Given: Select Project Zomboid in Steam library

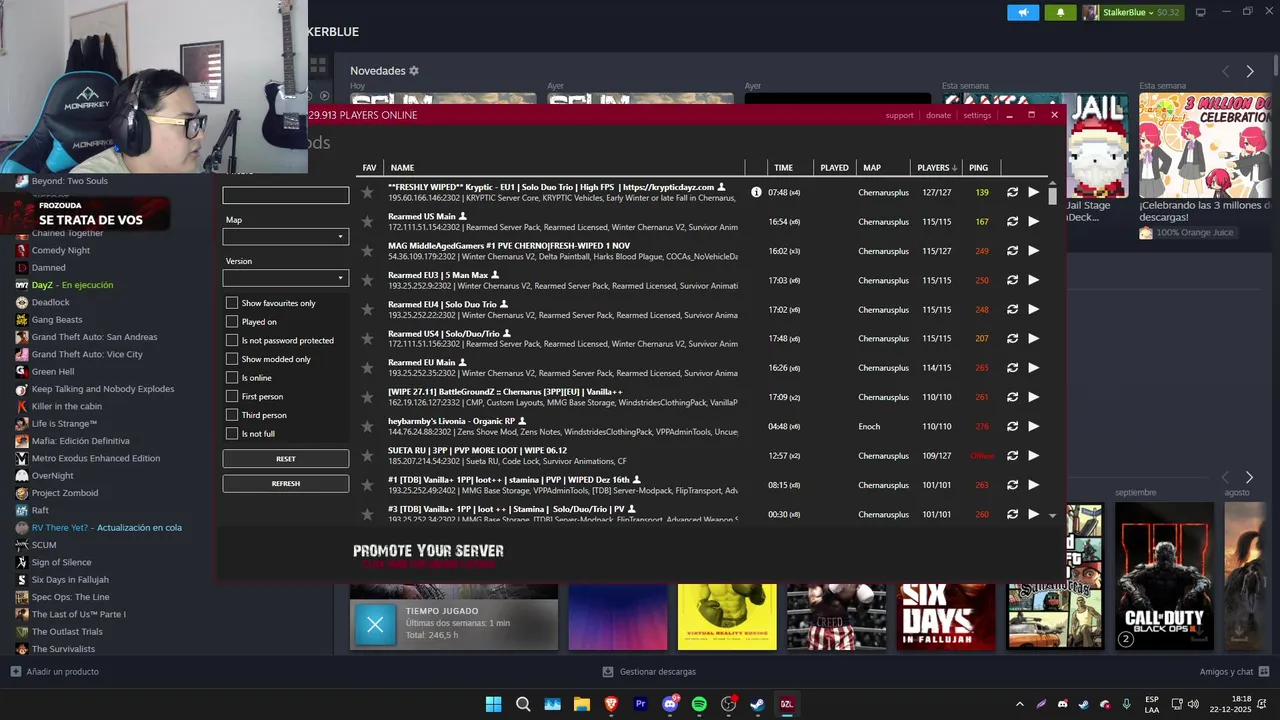Looking at the screenshot, I should pyautogui.click(x=64, y=493).
